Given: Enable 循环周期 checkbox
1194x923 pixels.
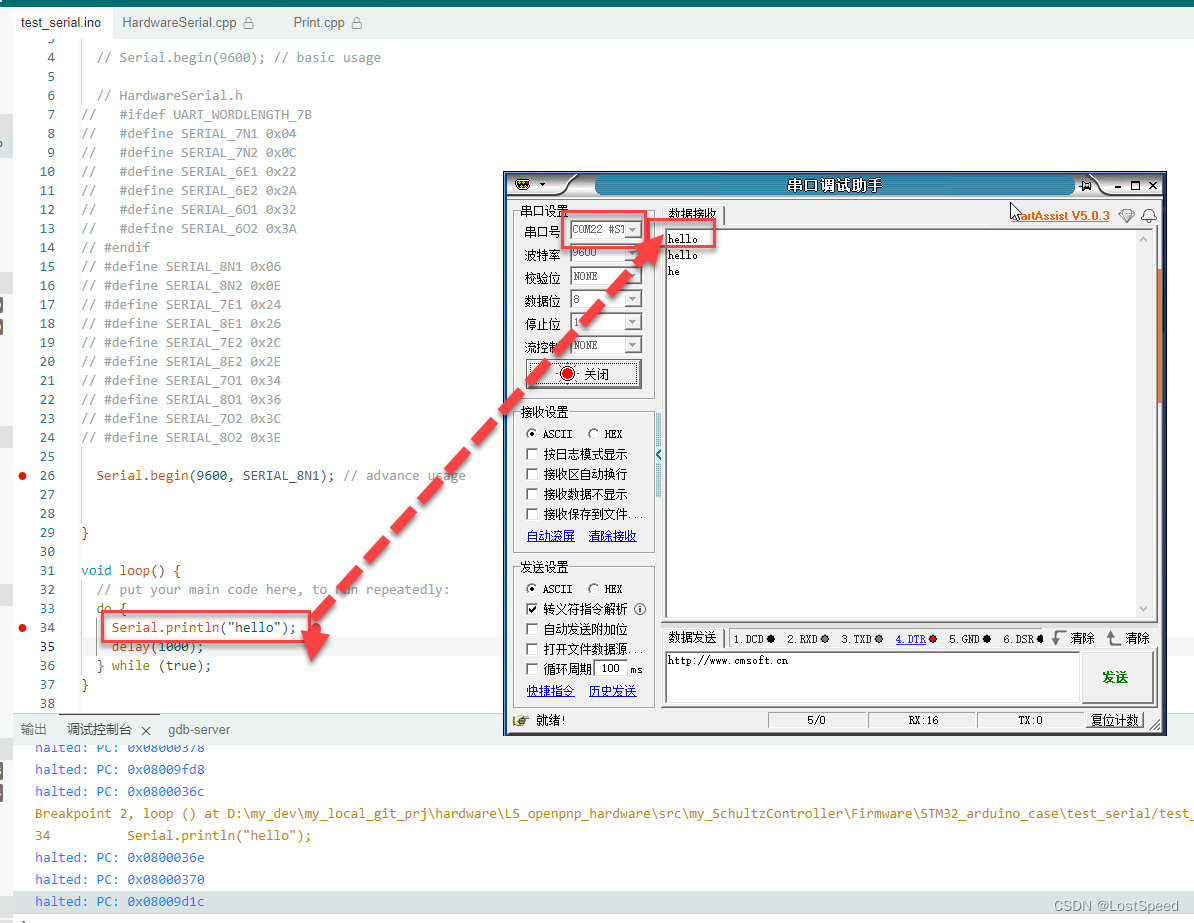Looking at the screenshot, I should pos(532,669).
